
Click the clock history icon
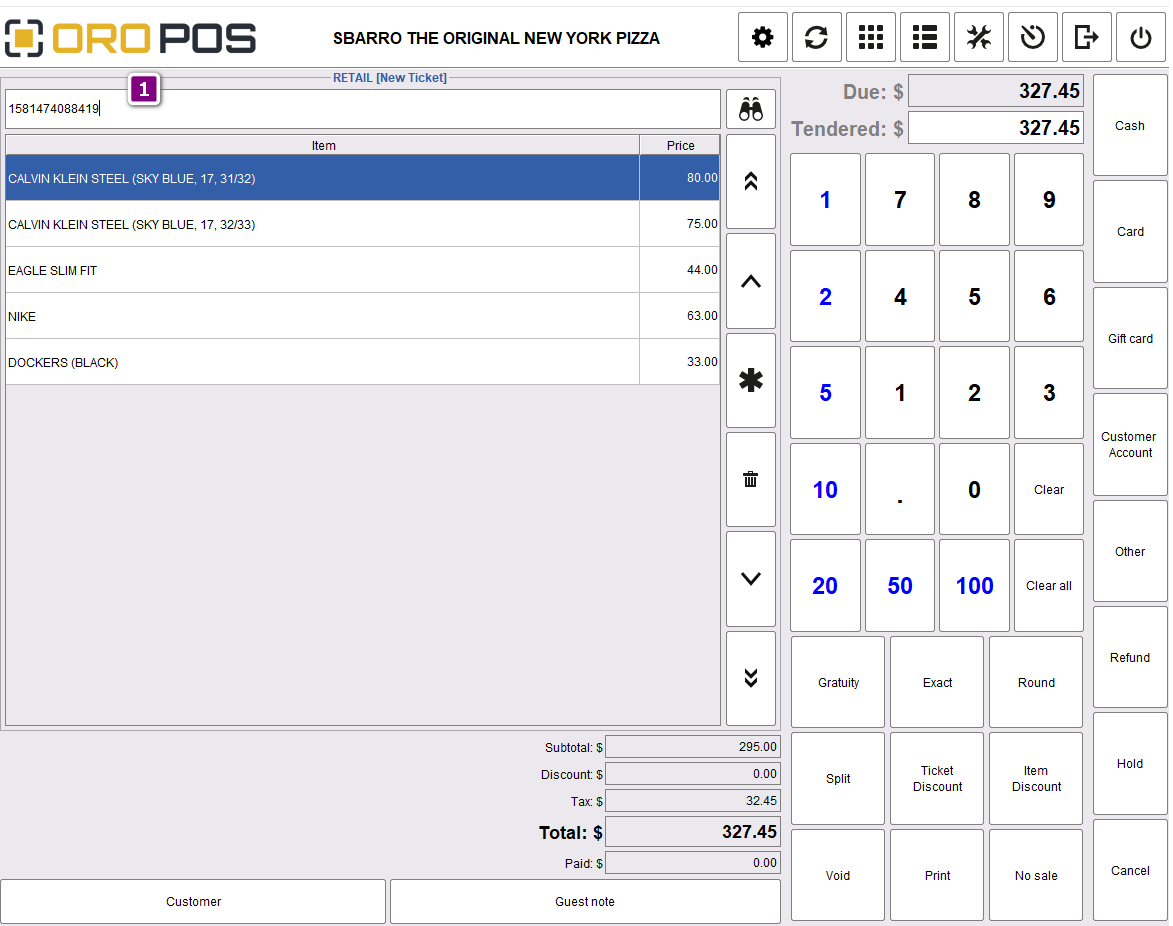1032,37
